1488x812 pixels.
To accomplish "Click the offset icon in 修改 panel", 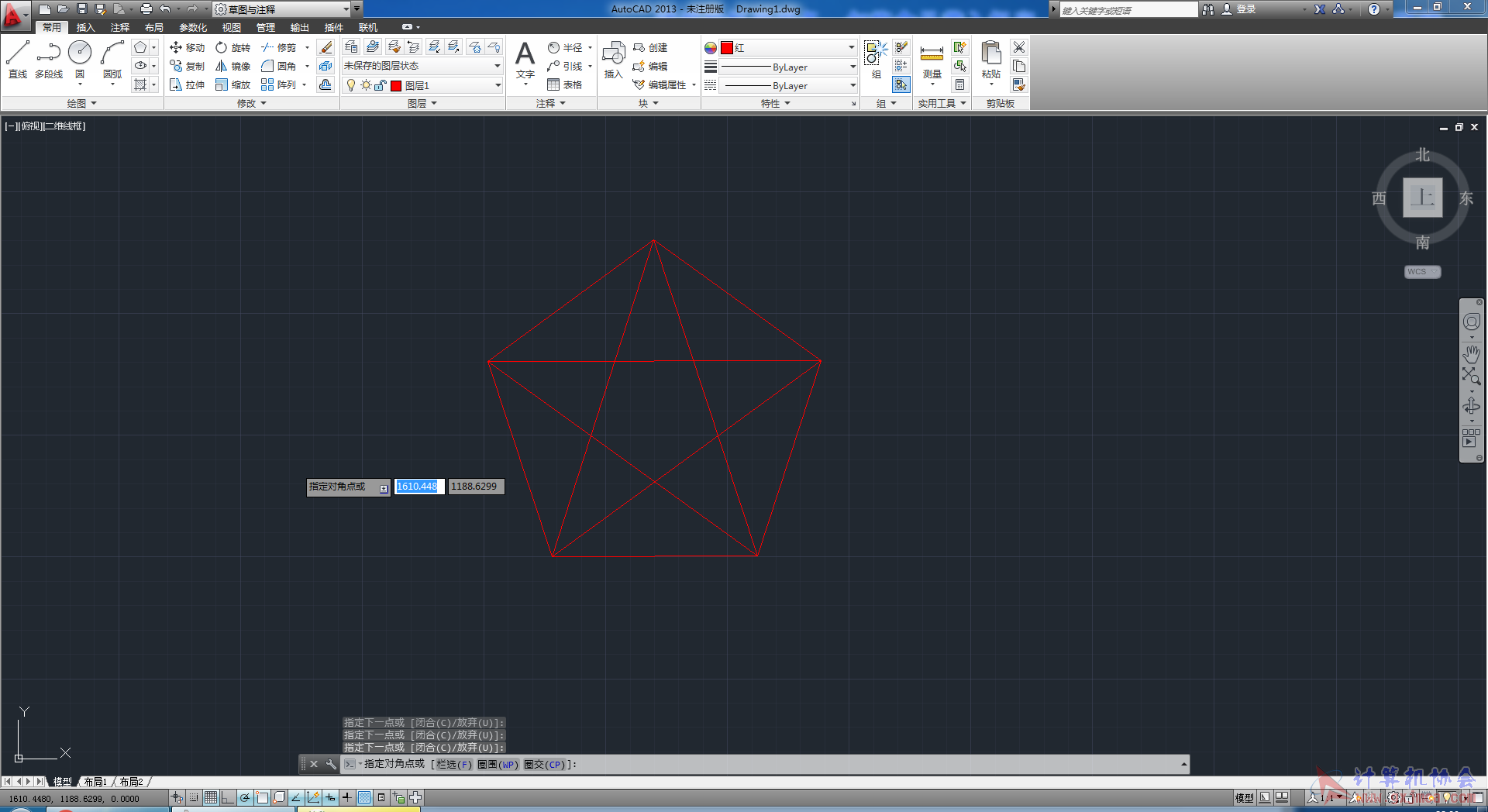I will [x=325, y=84].
